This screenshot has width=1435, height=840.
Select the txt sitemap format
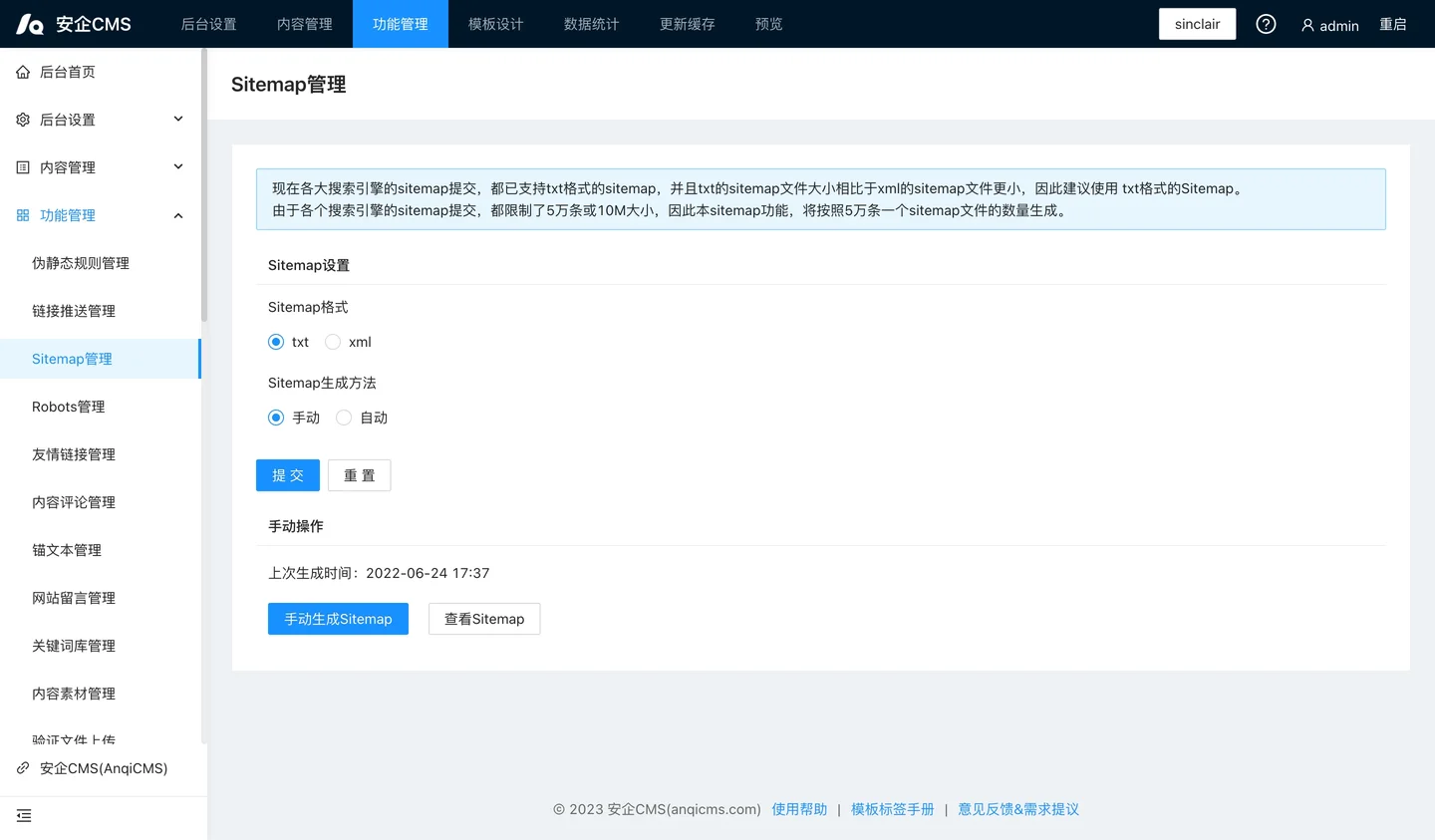click(276, 342)
